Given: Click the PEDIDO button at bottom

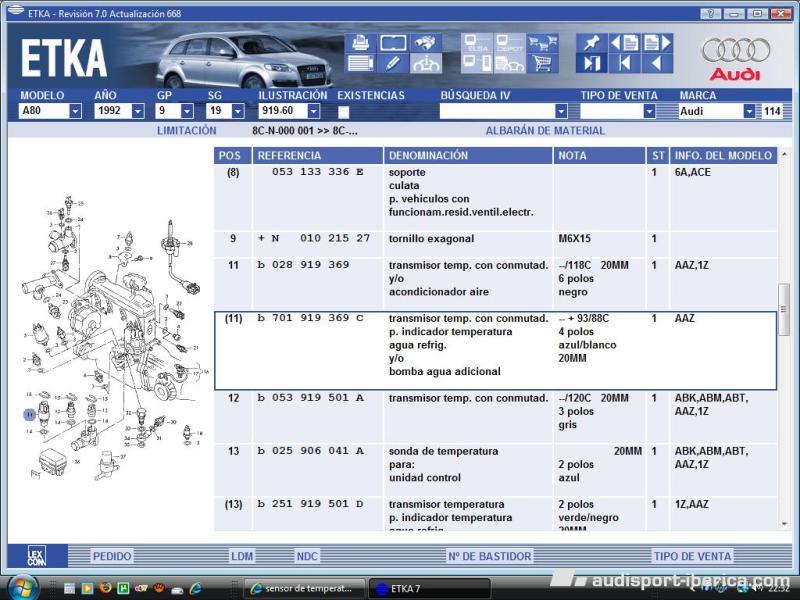Looking at the screenshot, I should click(x=112, y=556).
